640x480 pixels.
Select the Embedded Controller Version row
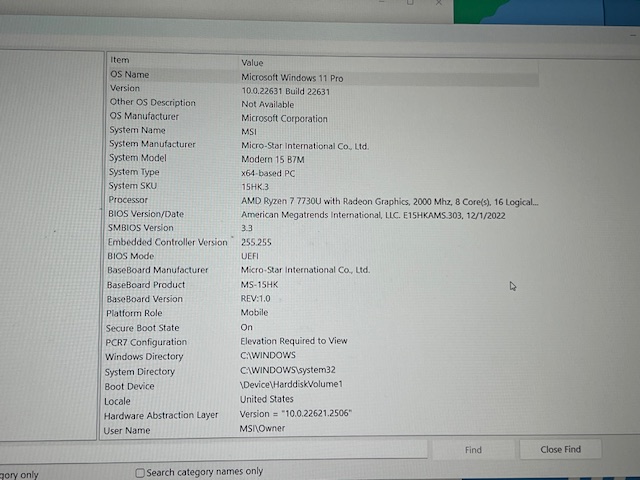click(x=167, y=242)
